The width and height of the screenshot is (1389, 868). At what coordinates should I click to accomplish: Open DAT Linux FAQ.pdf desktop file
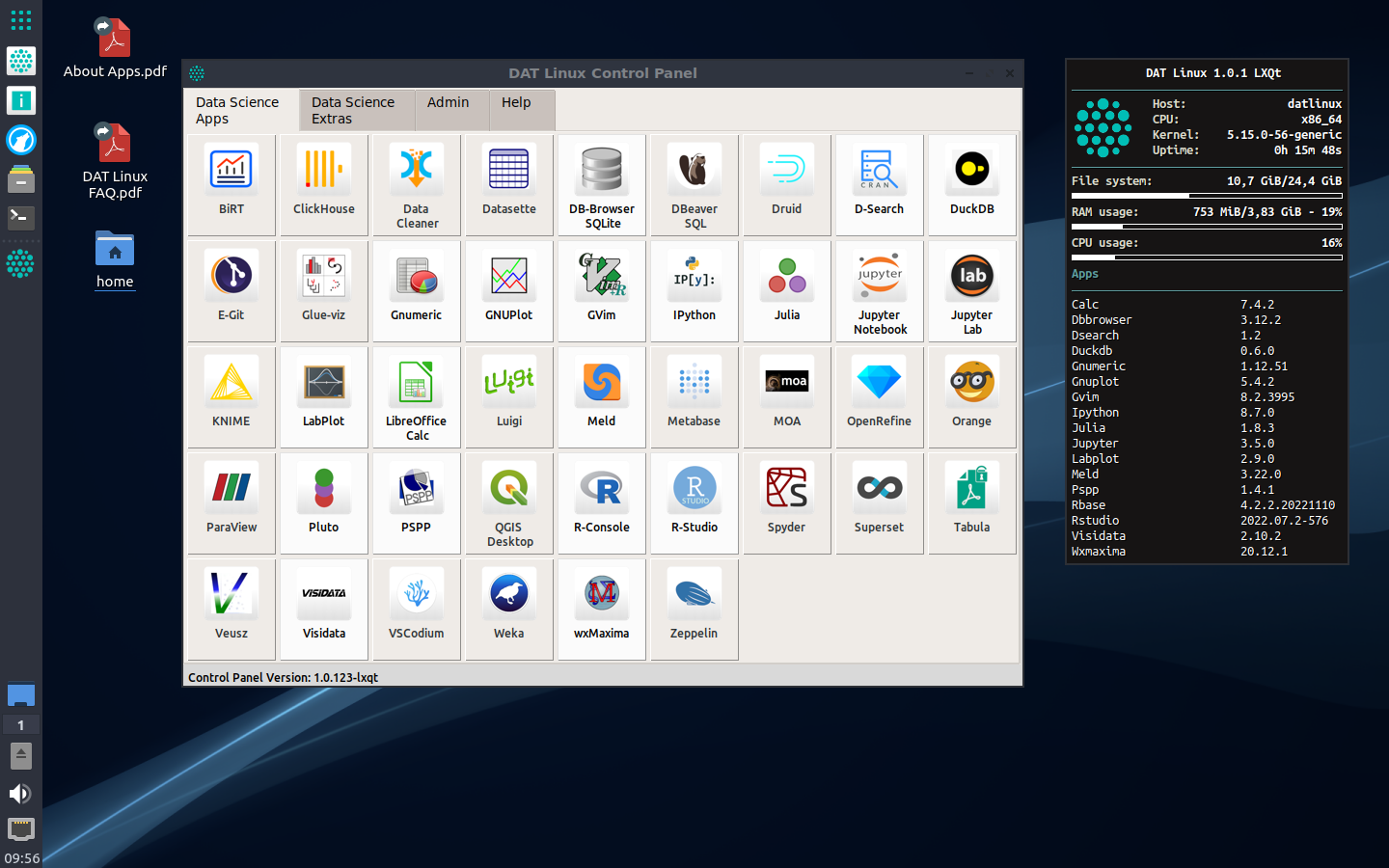[x=115, y=161]
